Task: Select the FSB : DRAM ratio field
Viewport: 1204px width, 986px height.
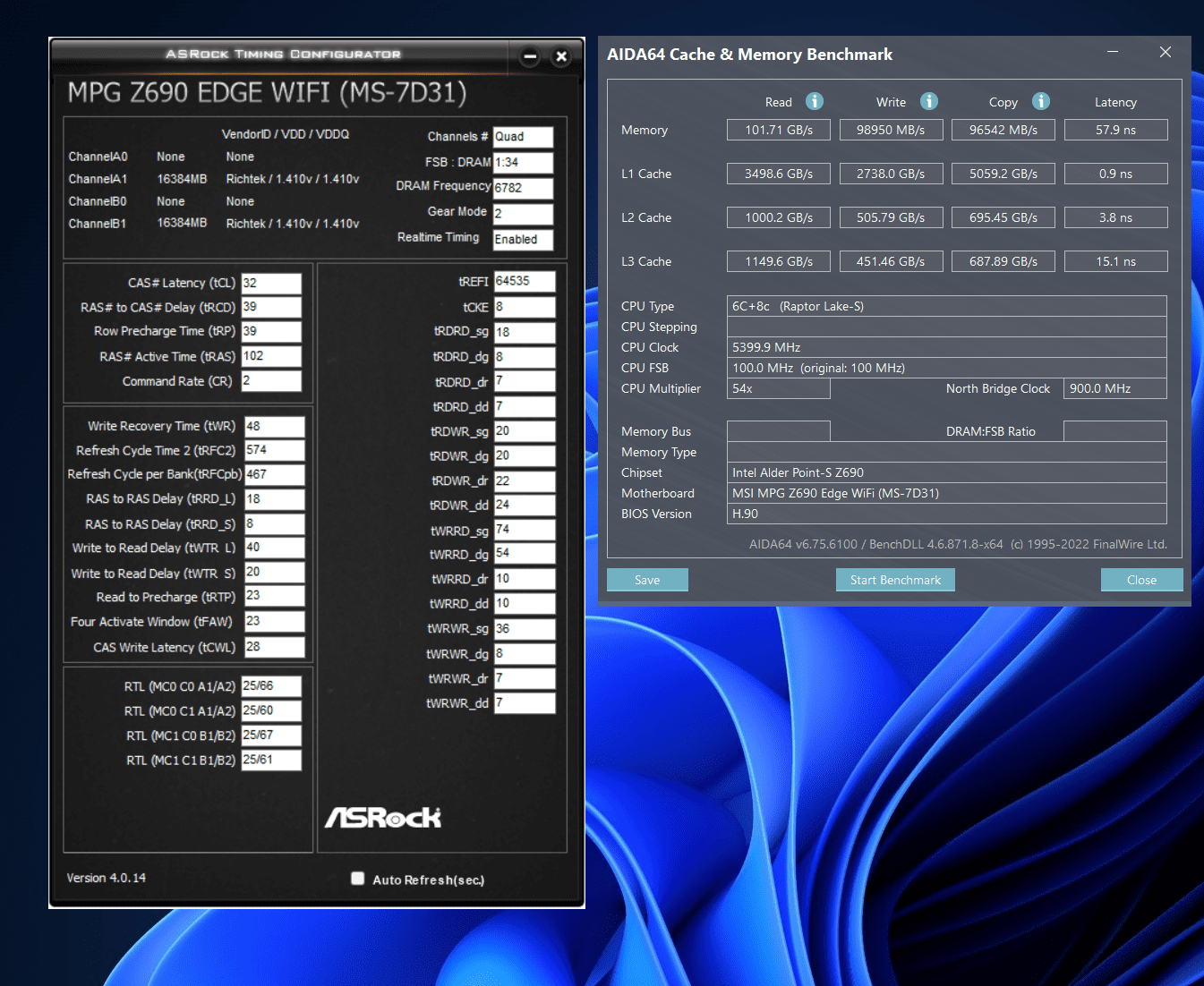Action: [523, 162]
